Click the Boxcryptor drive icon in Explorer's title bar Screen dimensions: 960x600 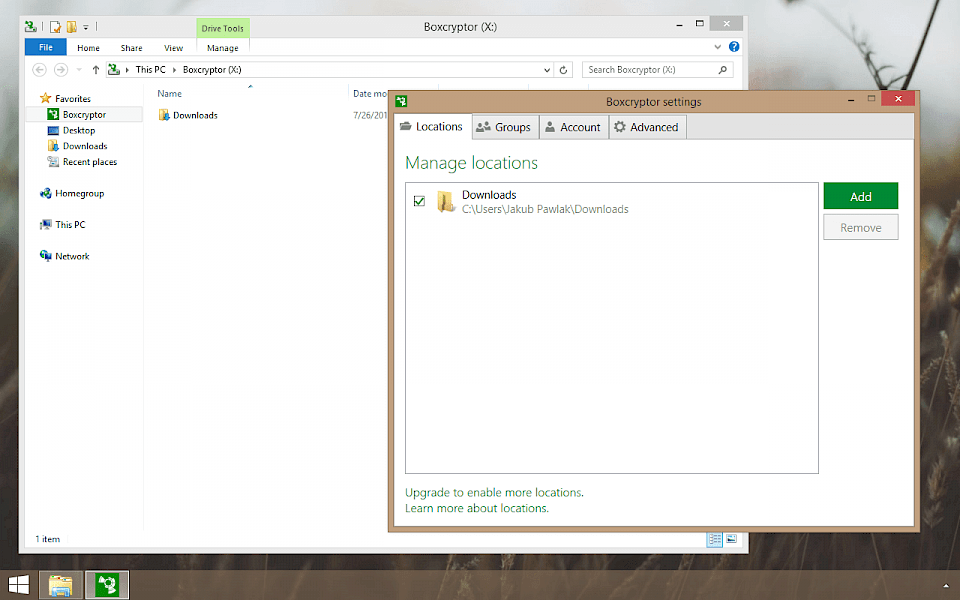[31, 27]
